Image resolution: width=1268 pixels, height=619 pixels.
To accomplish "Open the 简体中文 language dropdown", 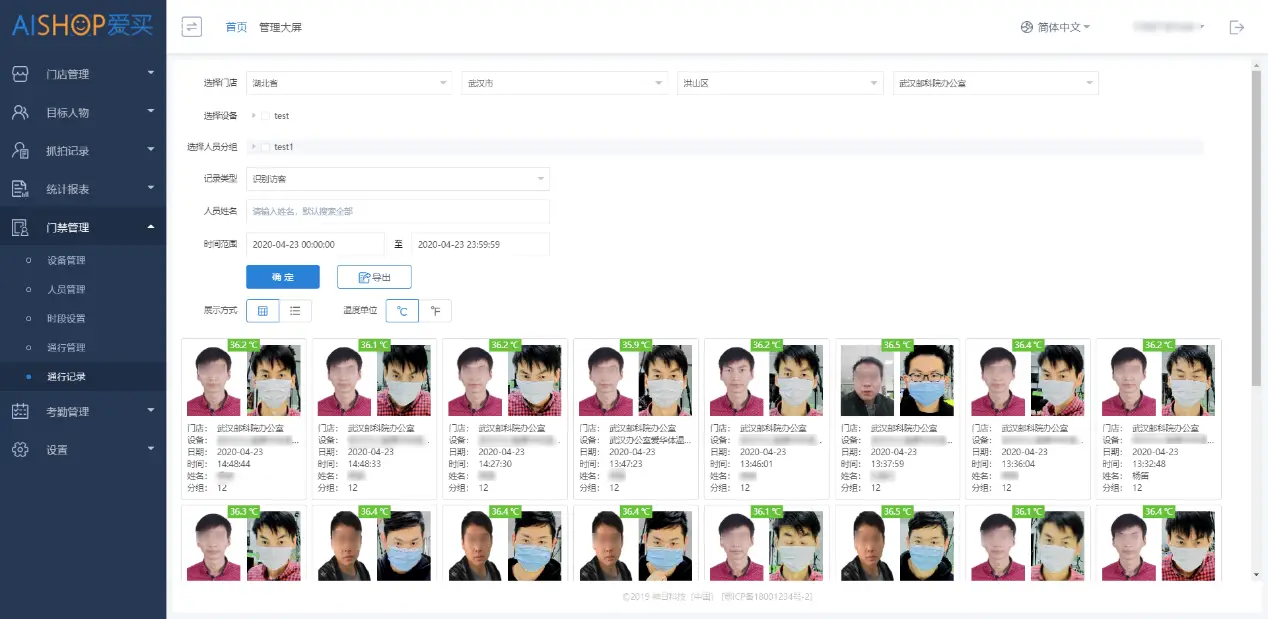I will 1062,27.
